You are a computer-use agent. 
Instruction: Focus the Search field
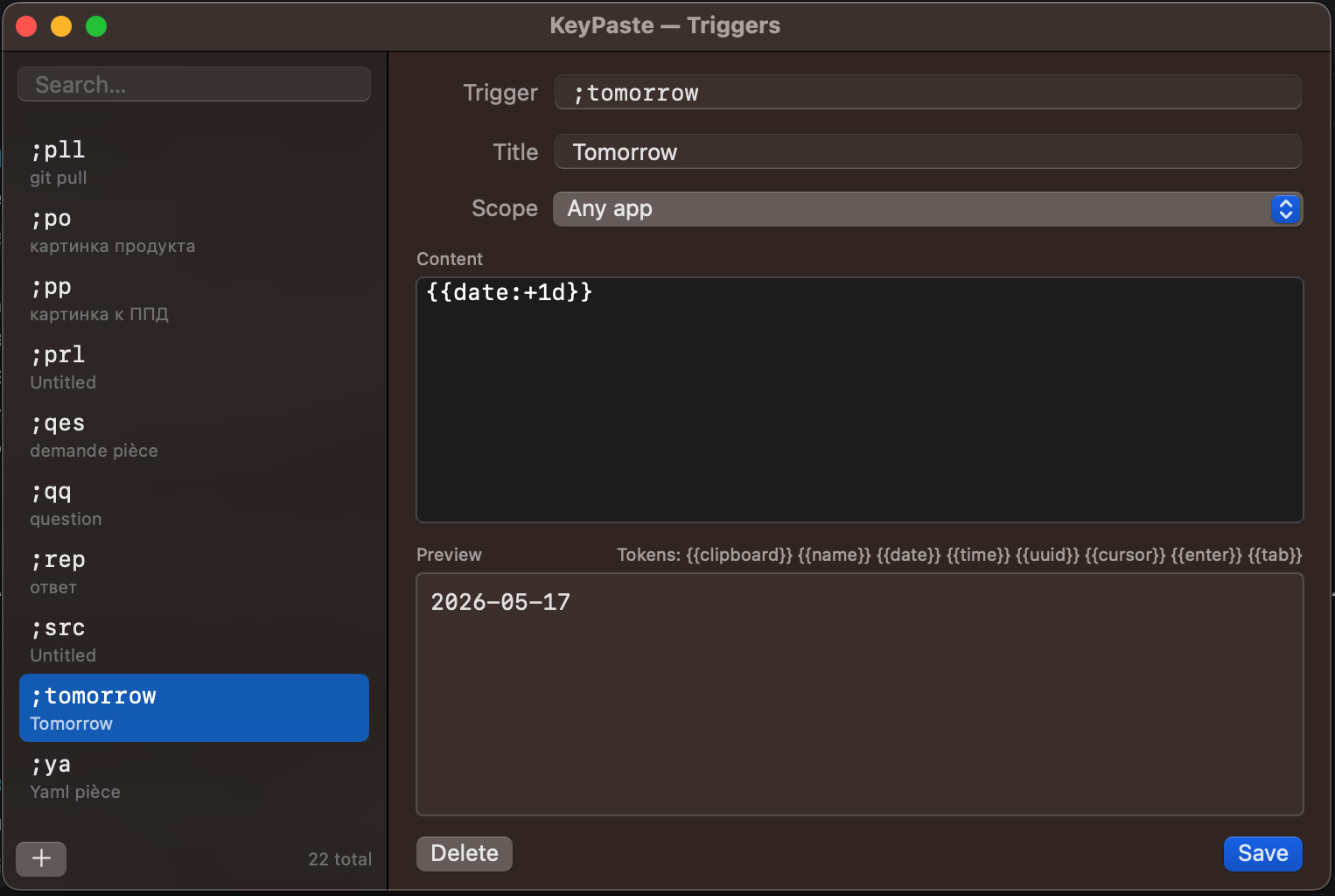tap(194, 84)
